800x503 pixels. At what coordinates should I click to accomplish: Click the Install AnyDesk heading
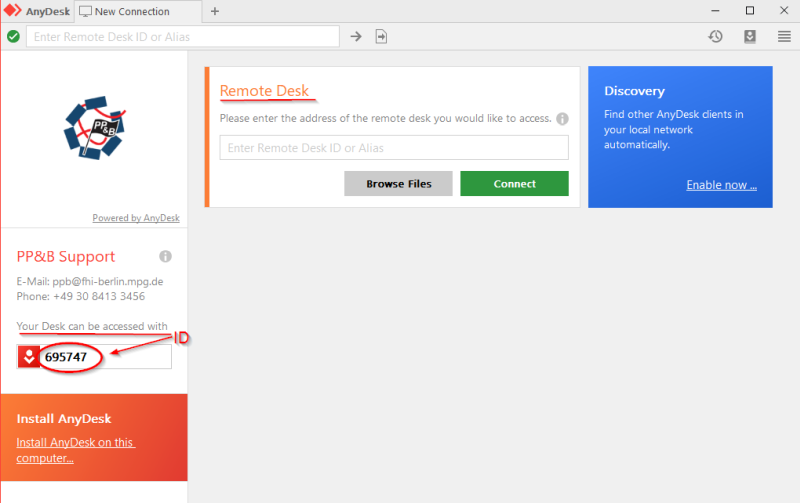coord(64,419)
